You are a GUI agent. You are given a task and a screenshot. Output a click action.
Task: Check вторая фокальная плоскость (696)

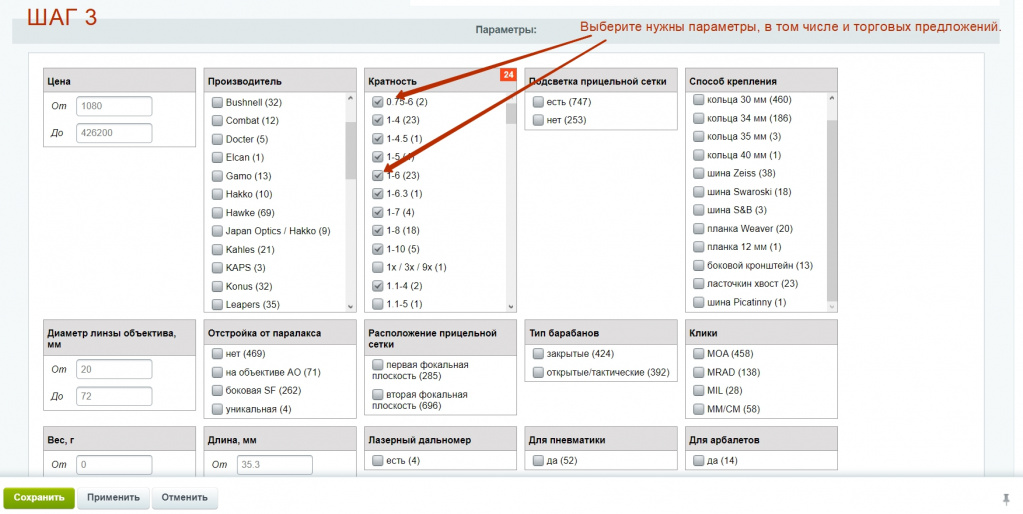coord(378,395)
